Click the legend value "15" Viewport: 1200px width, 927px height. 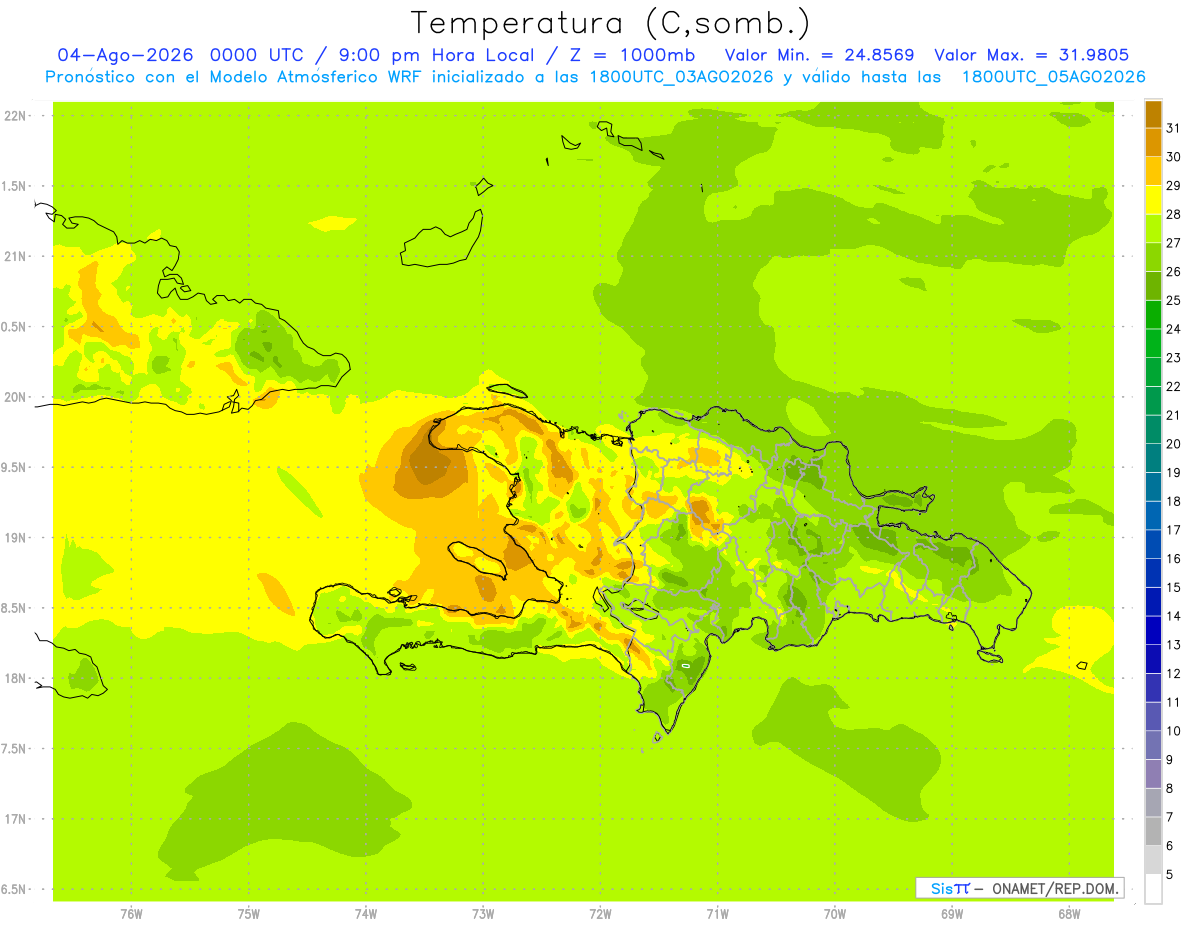(x=1174, y=587)
